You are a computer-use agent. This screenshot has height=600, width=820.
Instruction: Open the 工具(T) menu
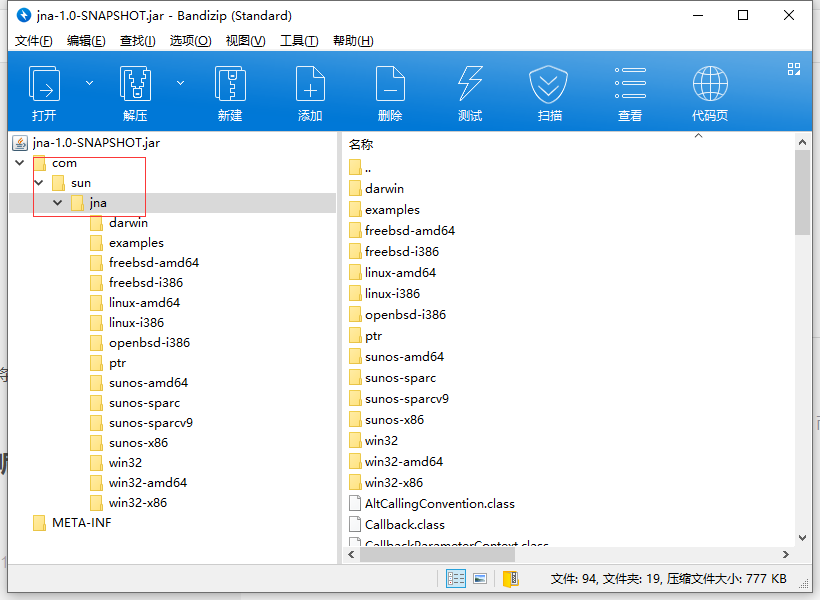[299, 41]
